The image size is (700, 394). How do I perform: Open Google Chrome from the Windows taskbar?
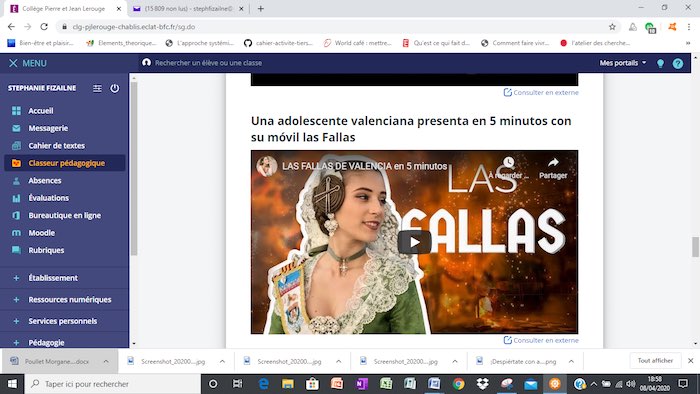tap(458, 384)
